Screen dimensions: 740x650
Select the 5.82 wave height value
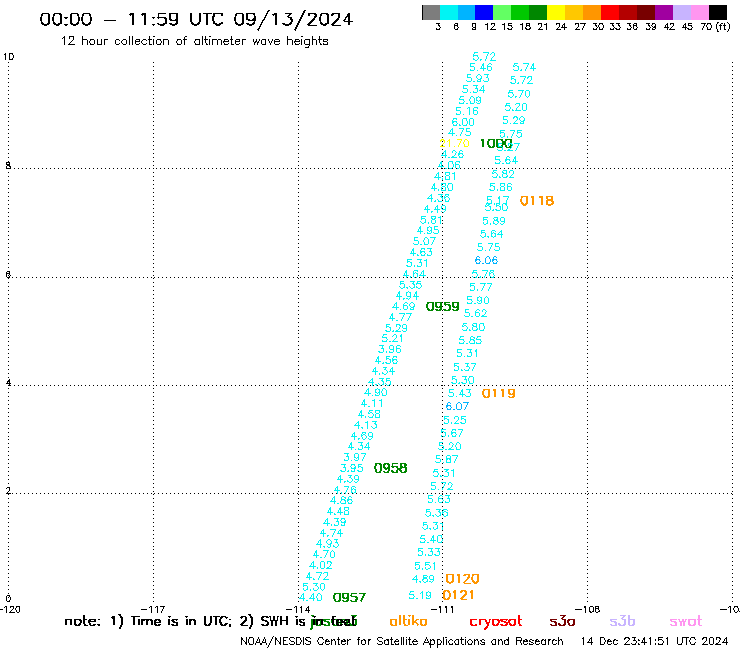[503, 174]
